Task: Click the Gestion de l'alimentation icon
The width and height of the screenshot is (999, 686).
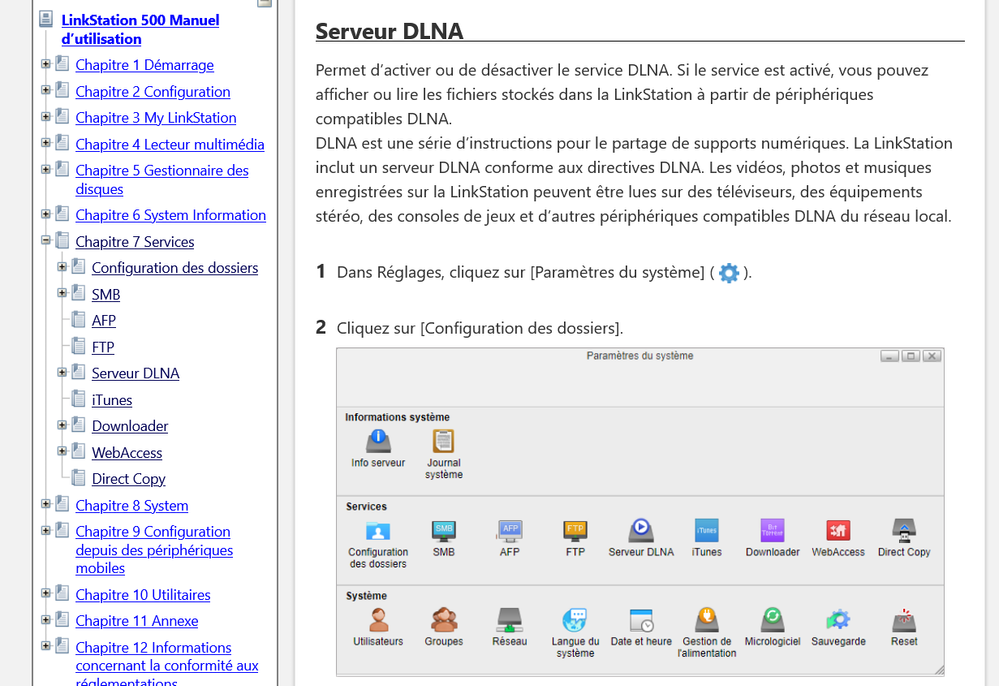Action: 707,620
